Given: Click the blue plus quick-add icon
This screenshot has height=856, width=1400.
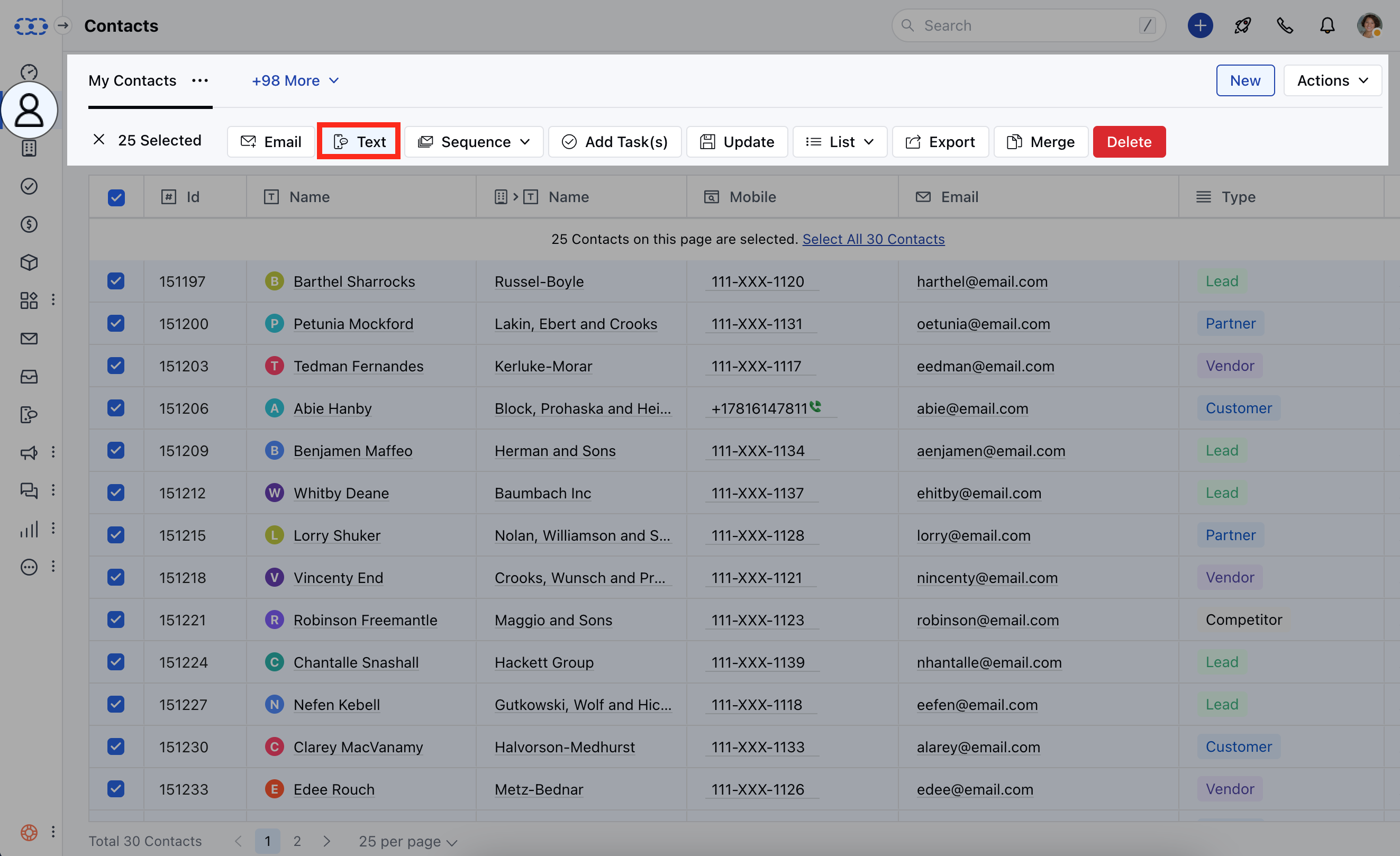Looking at the screenshot, I should (1199, 25).
